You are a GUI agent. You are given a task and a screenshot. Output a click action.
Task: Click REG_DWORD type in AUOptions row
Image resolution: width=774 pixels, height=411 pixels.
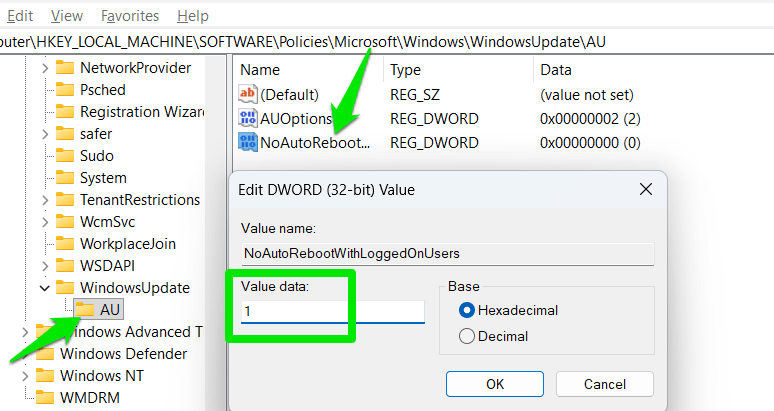tap(434, 119)
